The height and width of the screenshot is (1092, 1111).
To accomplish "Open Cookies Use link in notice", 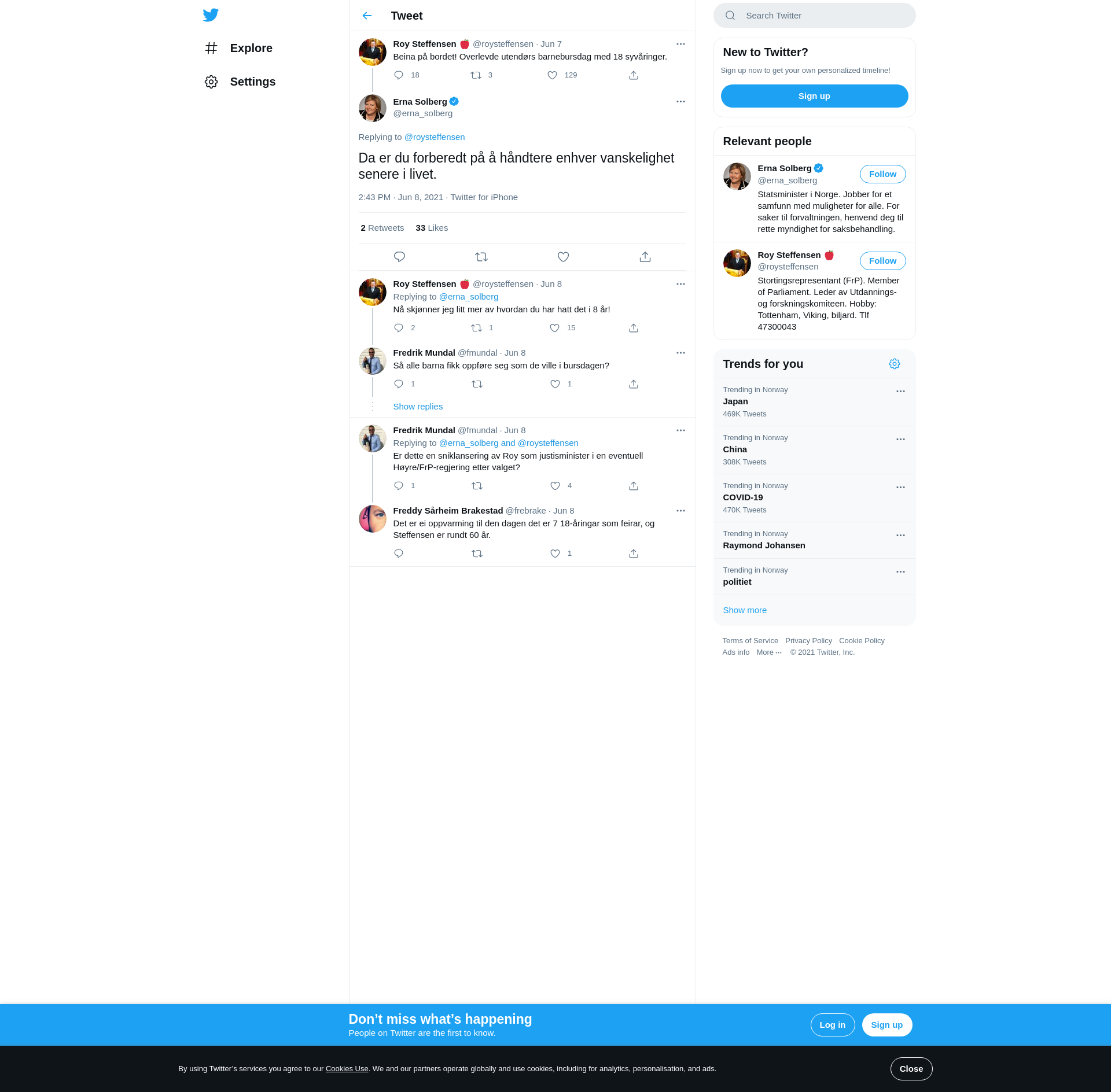I will [x=347, y=1069].
